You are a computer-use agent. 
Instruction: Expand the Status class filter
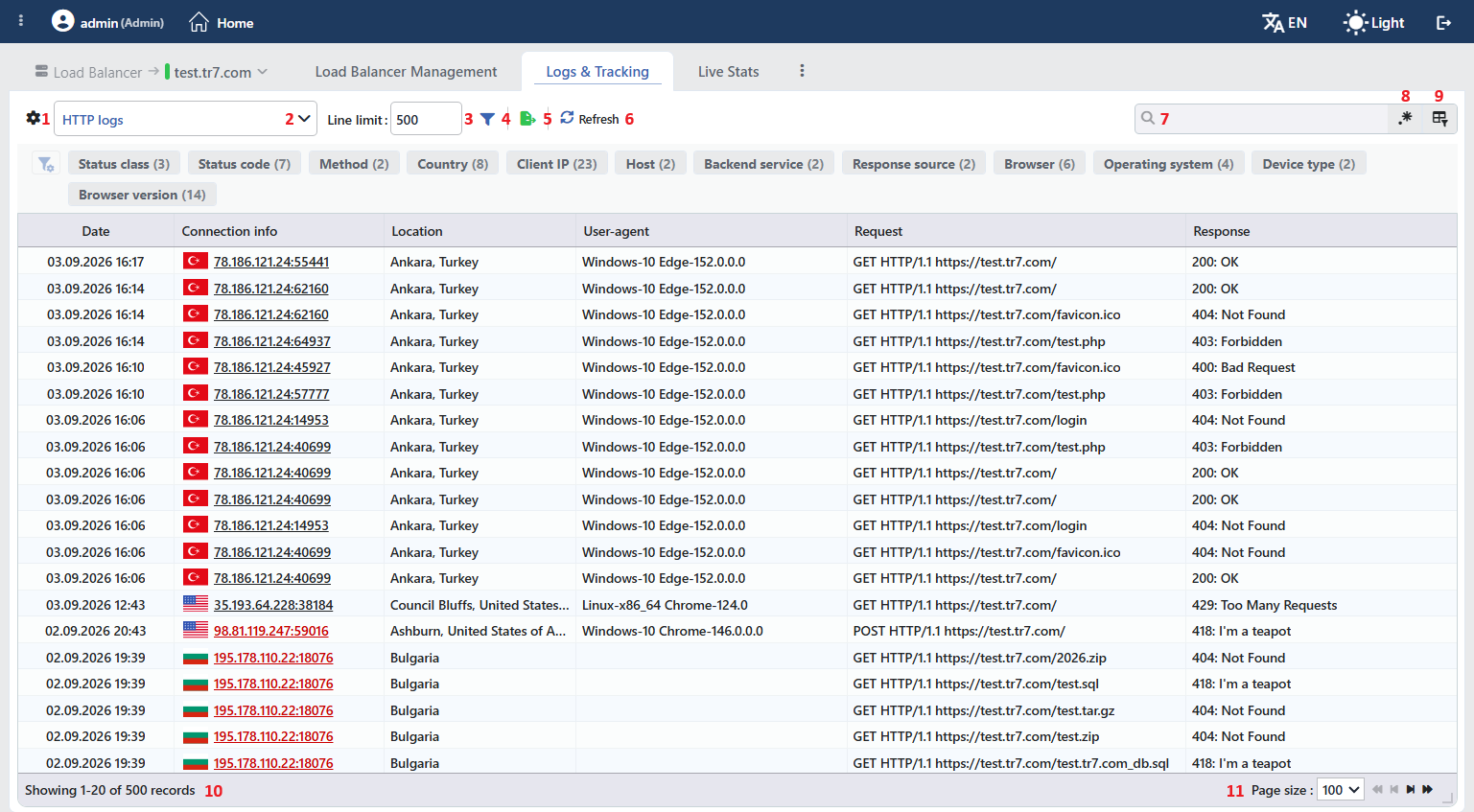[124, 164]
